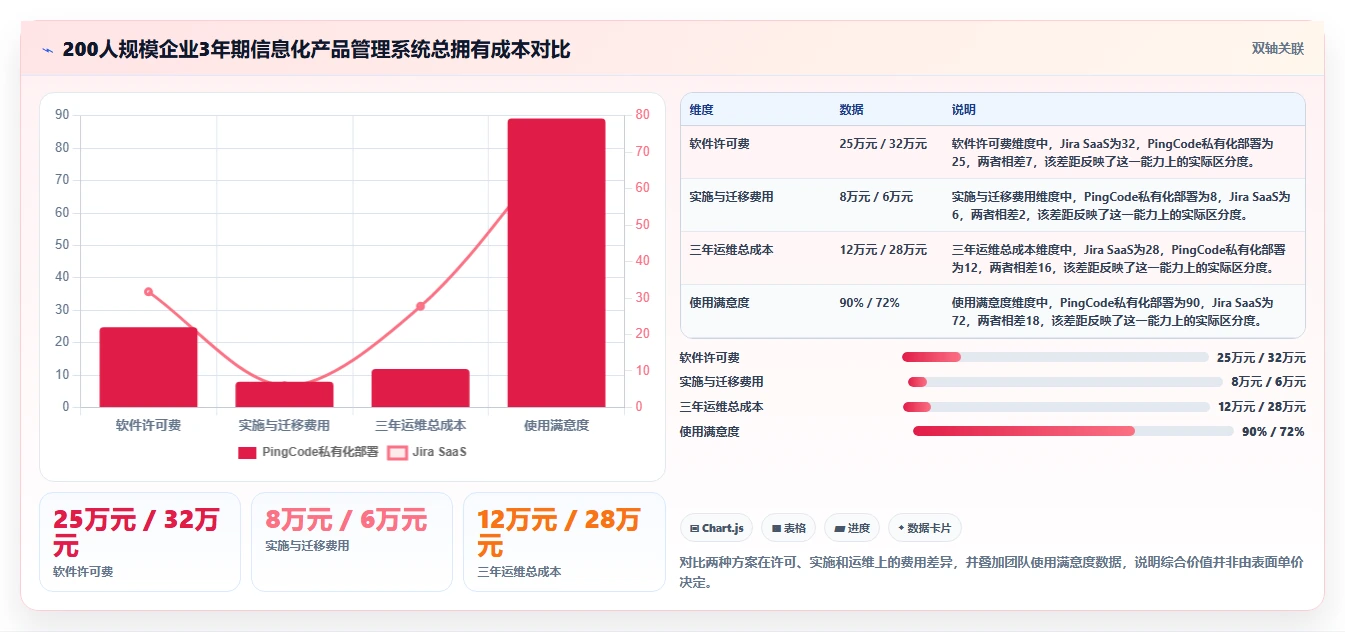Image resolution: width=1345 pixels, height=632 pixels.
Task: Open the 8万元 / 6万元 data card
Action: 352,542
